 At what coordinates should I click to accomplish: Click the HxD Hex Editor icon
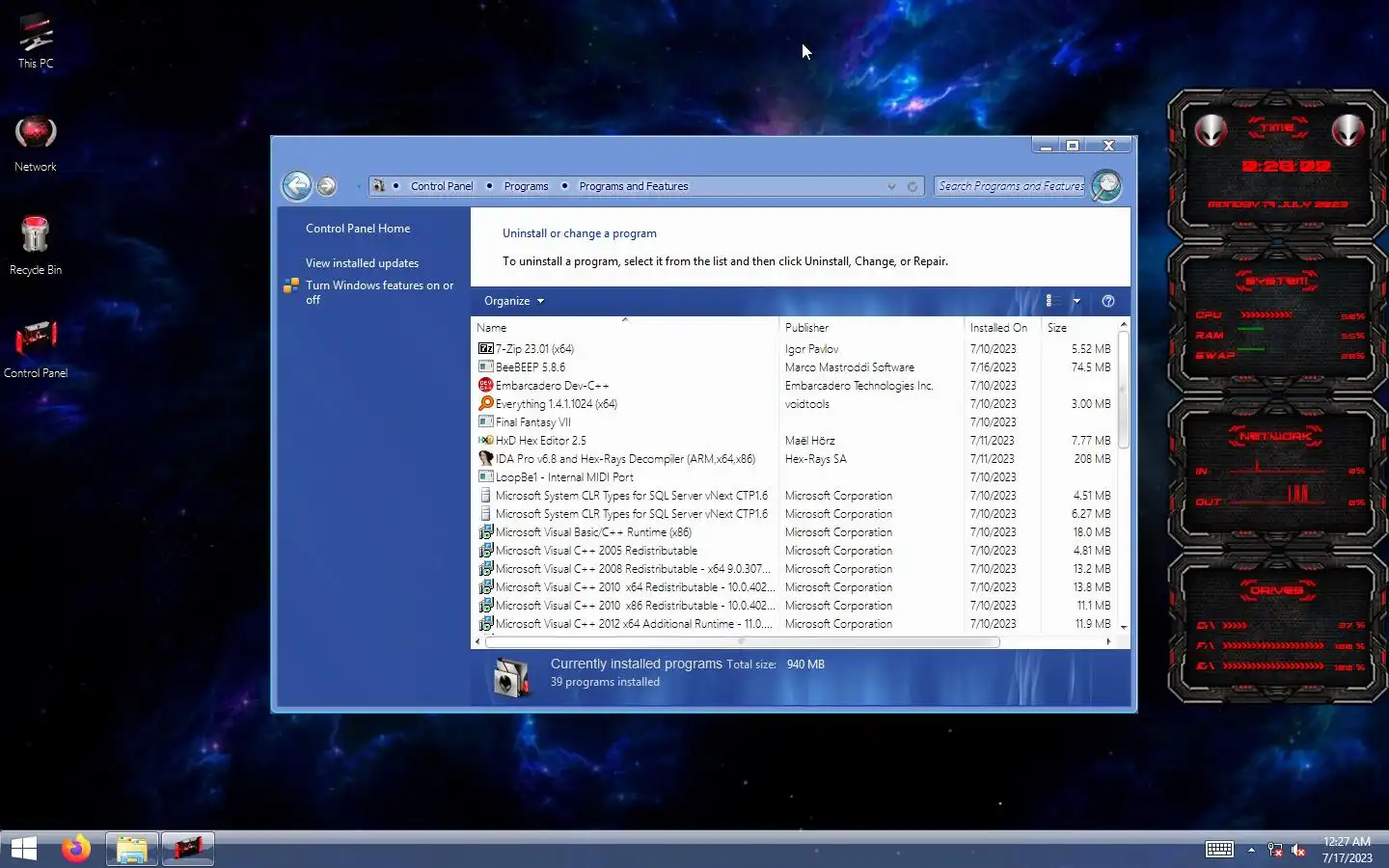point(486,440)
